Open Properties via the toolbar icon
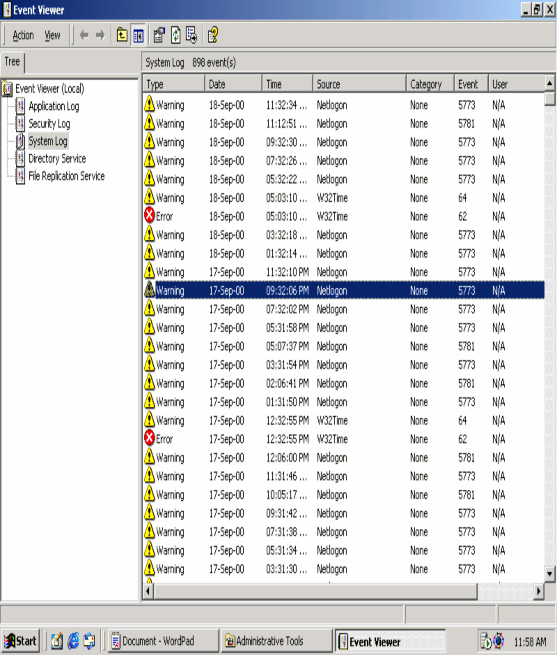 (x=159, y=35)
